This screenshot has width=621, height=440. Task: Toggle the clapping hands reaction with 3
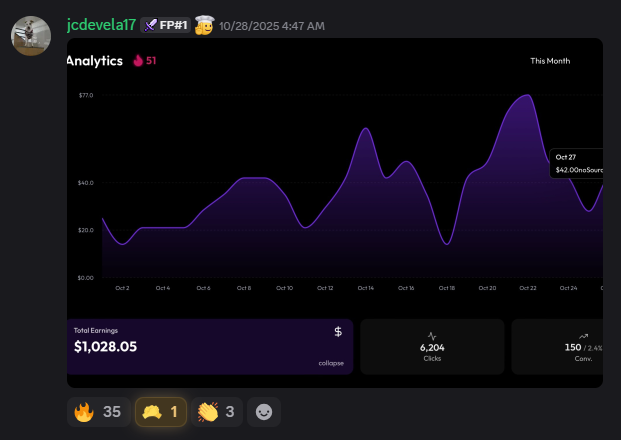pos(216,411)
